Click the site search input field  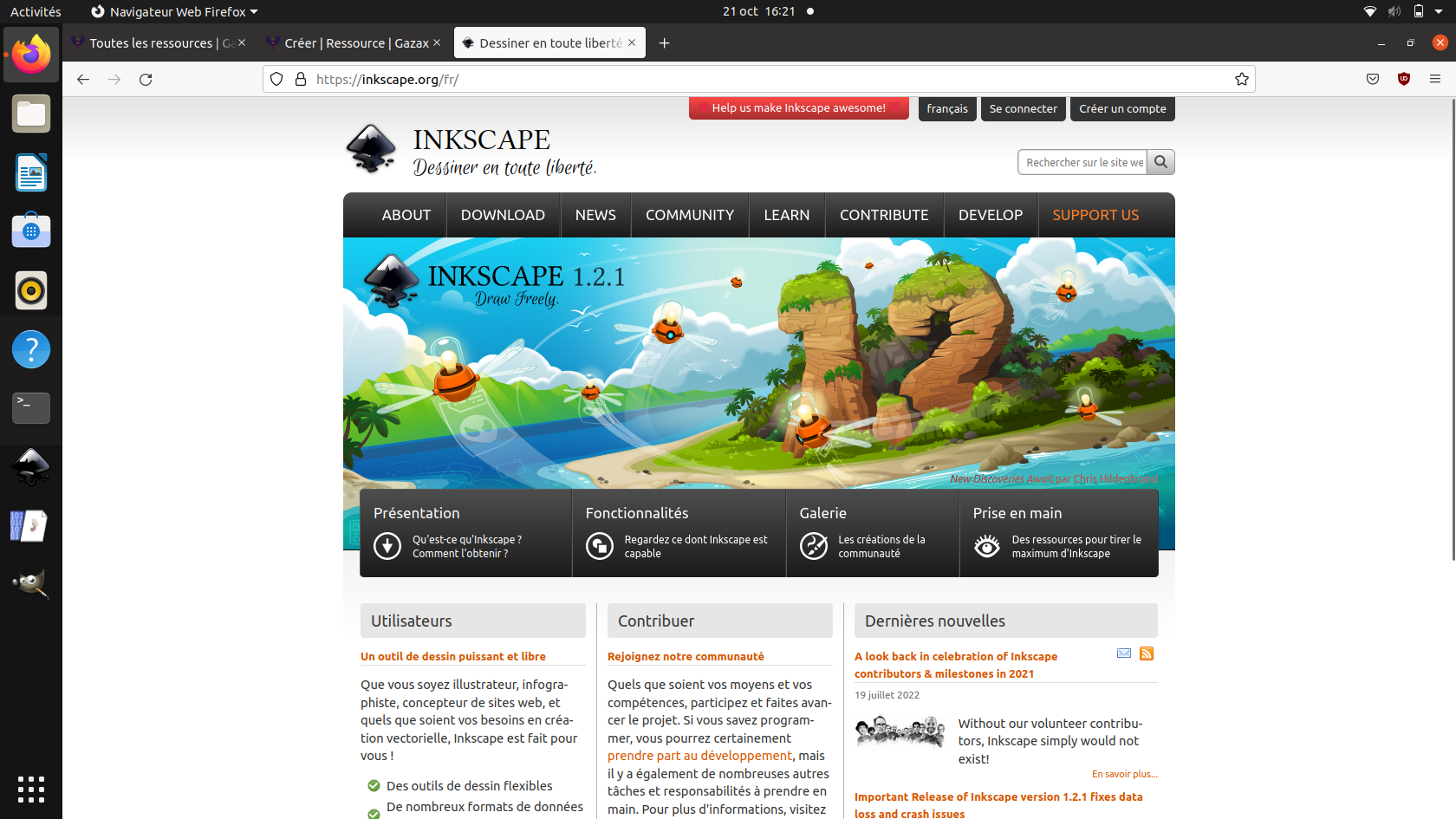[x=1082, y=162]
